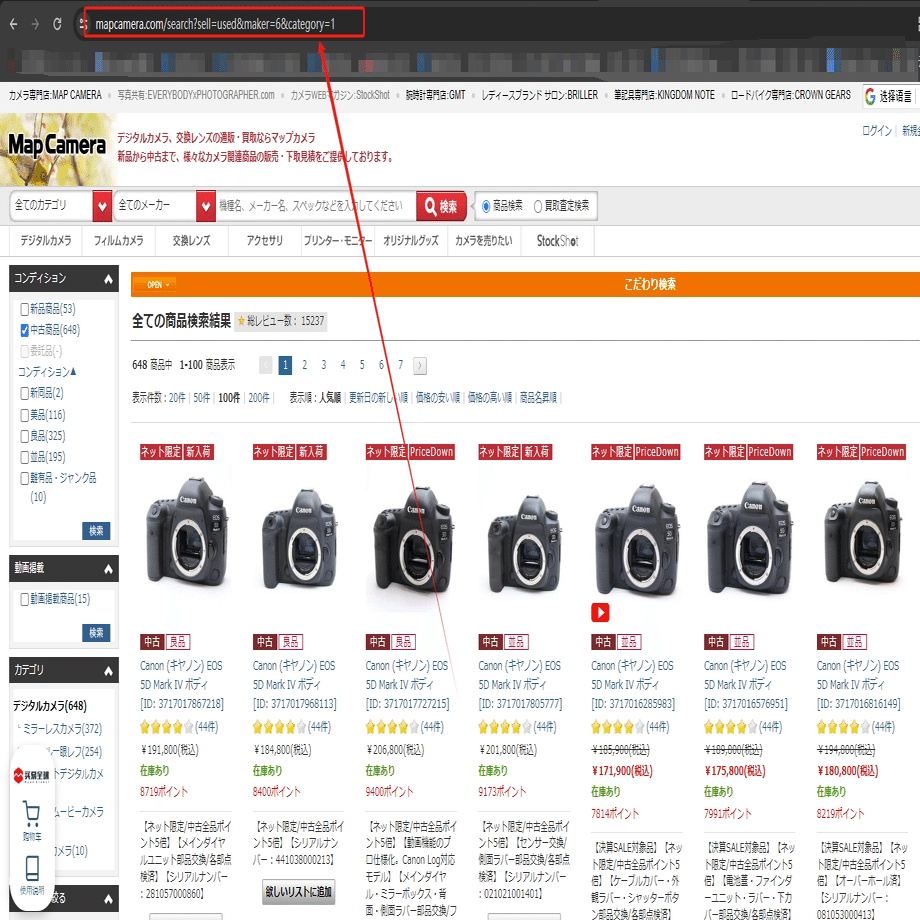
Task: Open the デジタルカメラ navigation tab
Action: [x=46, y=241]
